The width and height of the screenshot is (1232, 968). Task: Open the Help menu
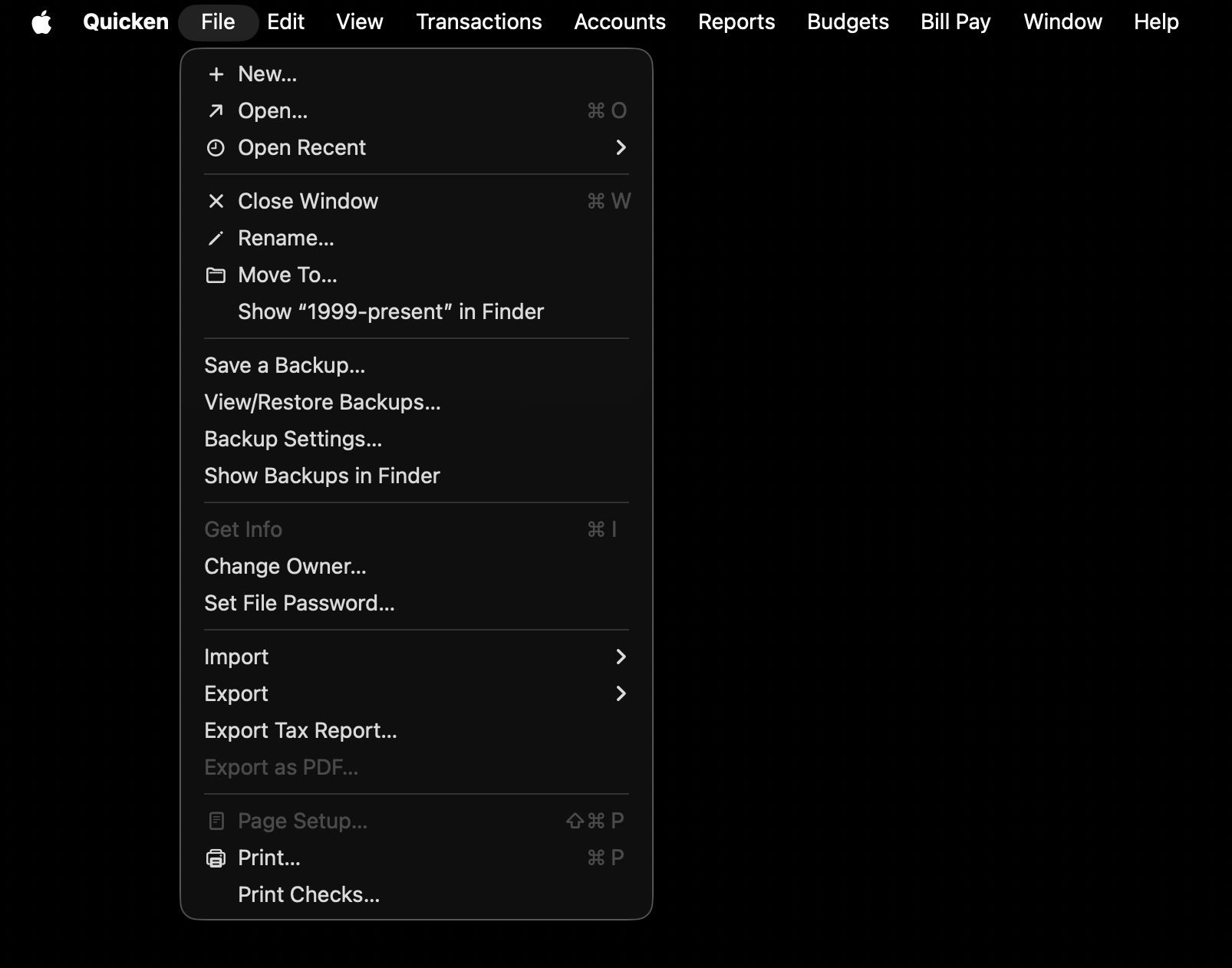click(x=1157, y=22)
